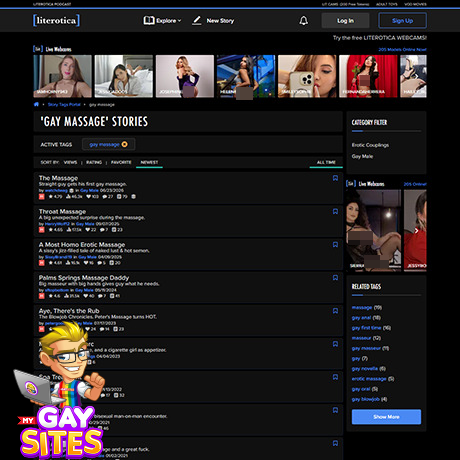The height and width of the screenshot is (460, 460).
Task: Open 'Try the free Literotica Webcams' link
Action: [x=380, y=38]
